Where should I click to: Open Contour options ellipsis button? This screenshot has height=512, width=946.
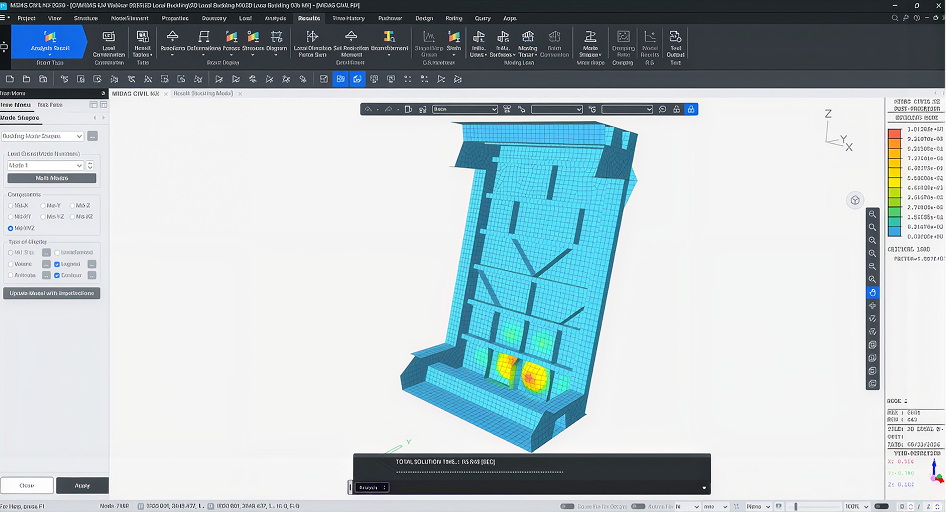pos(92,276)
